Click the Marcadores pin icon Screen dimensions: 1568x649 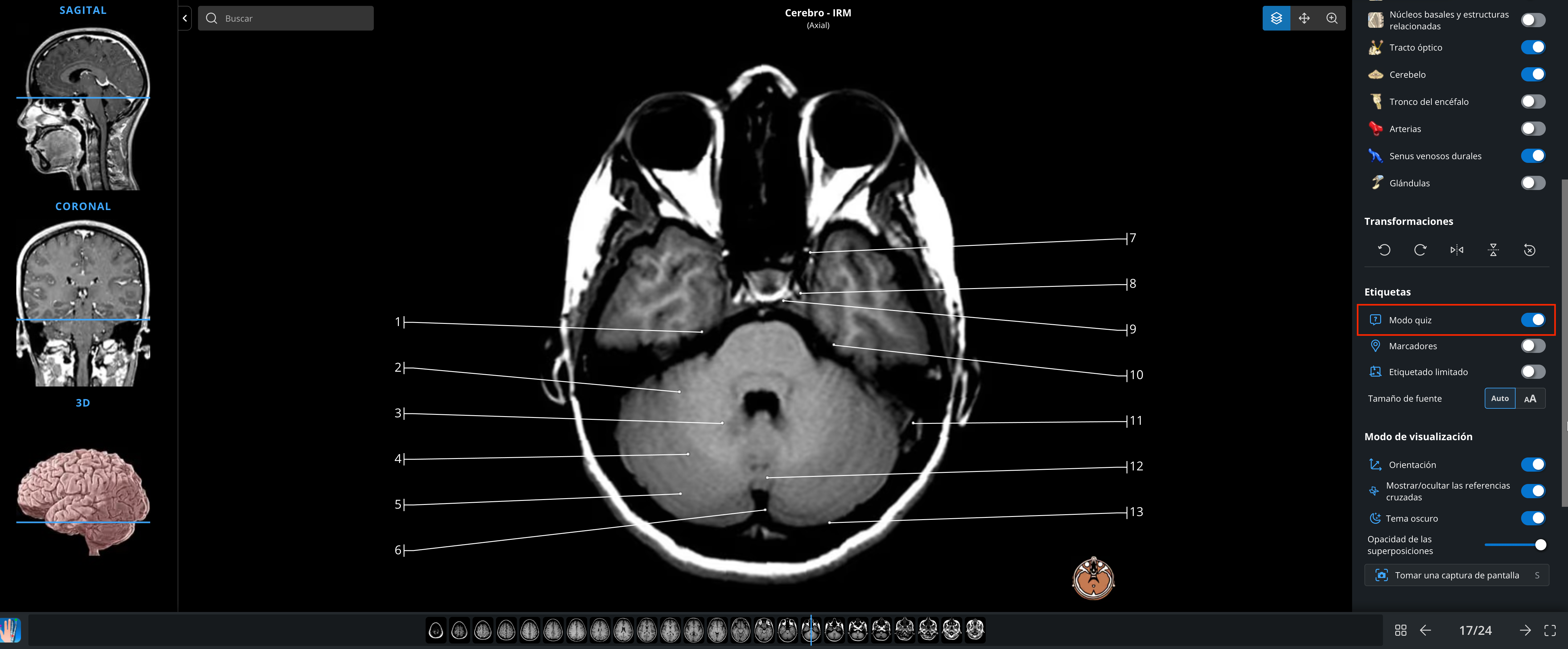point(1375,346)
